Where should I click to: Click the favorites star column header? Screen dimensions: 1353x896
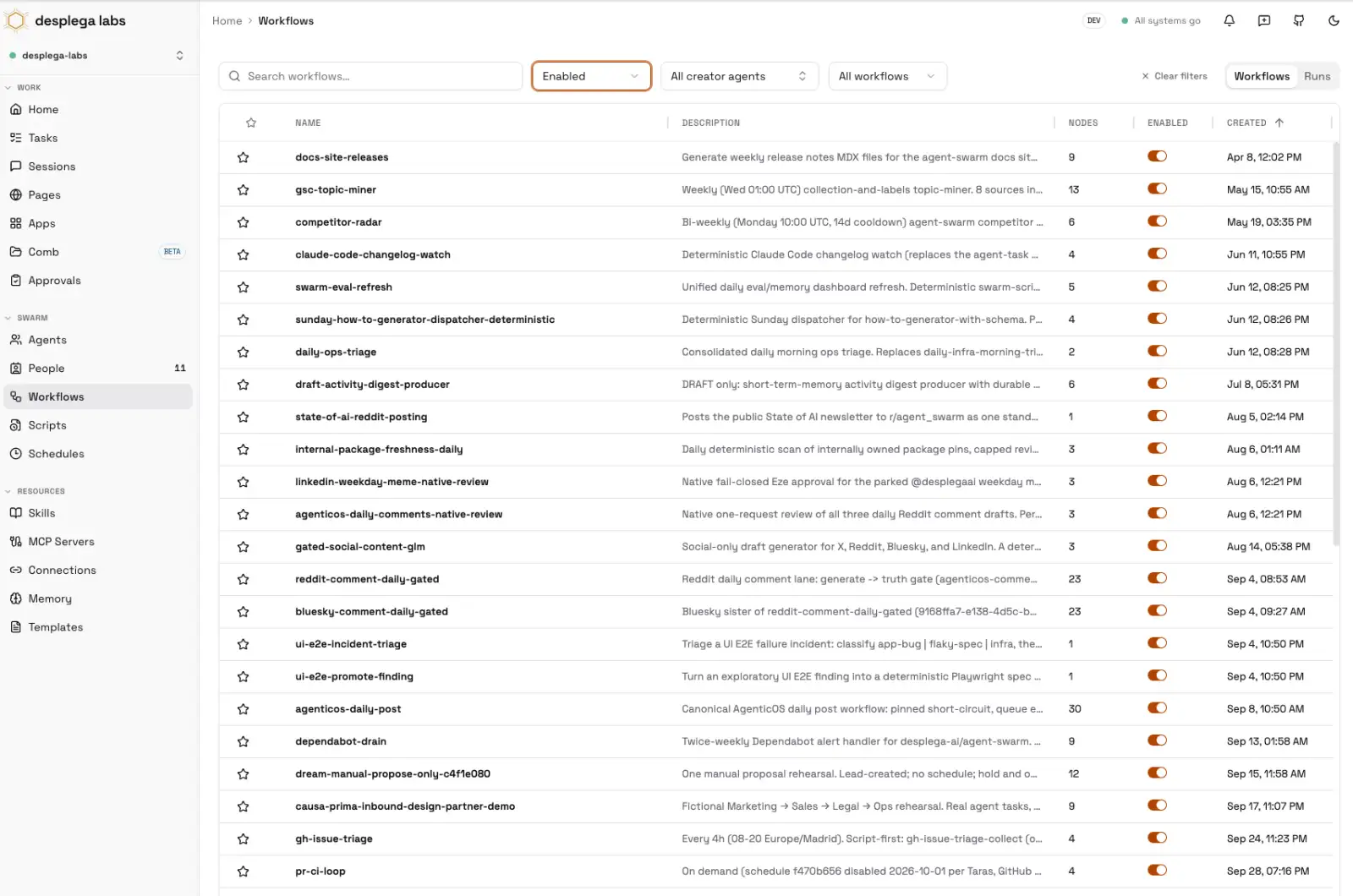coord(251,123)
